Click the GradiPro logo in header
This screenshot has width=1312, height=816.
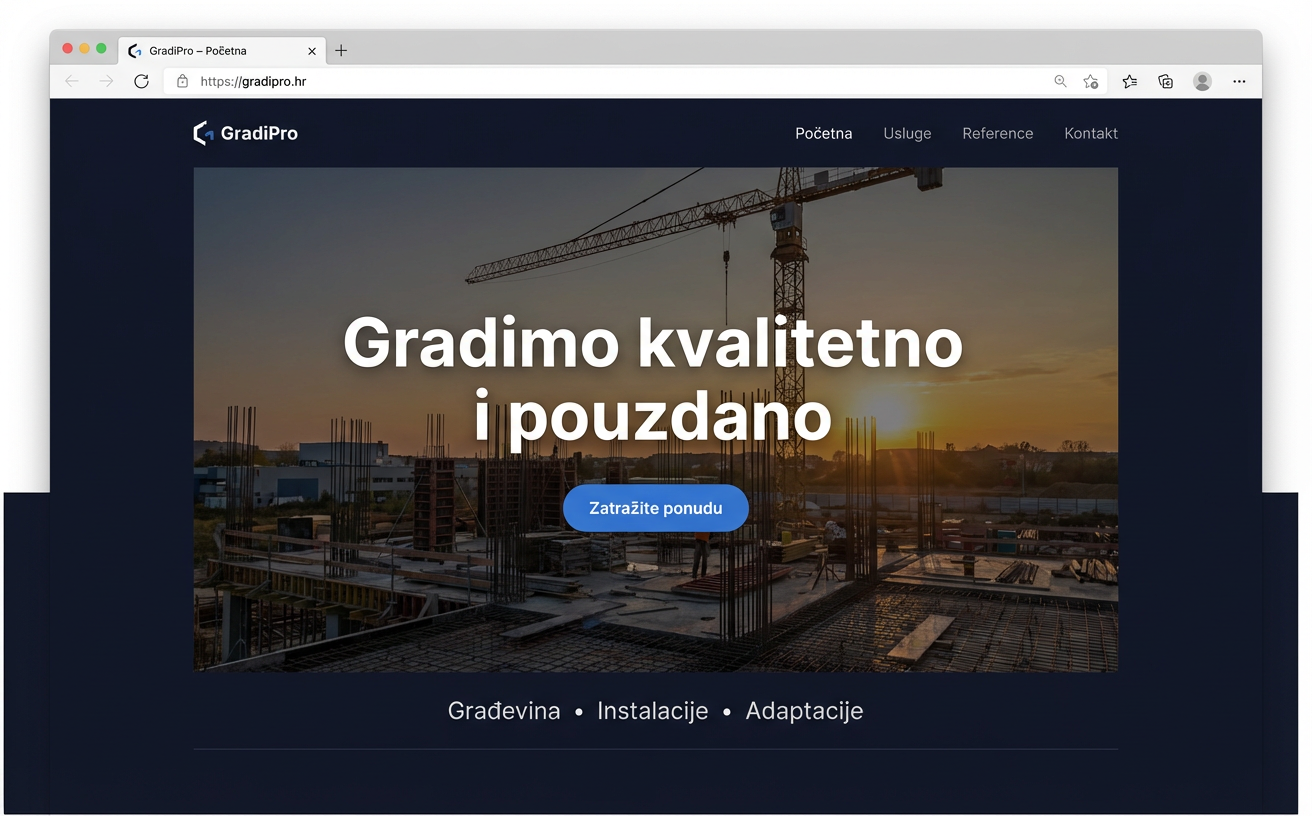(x=245, y=133)
